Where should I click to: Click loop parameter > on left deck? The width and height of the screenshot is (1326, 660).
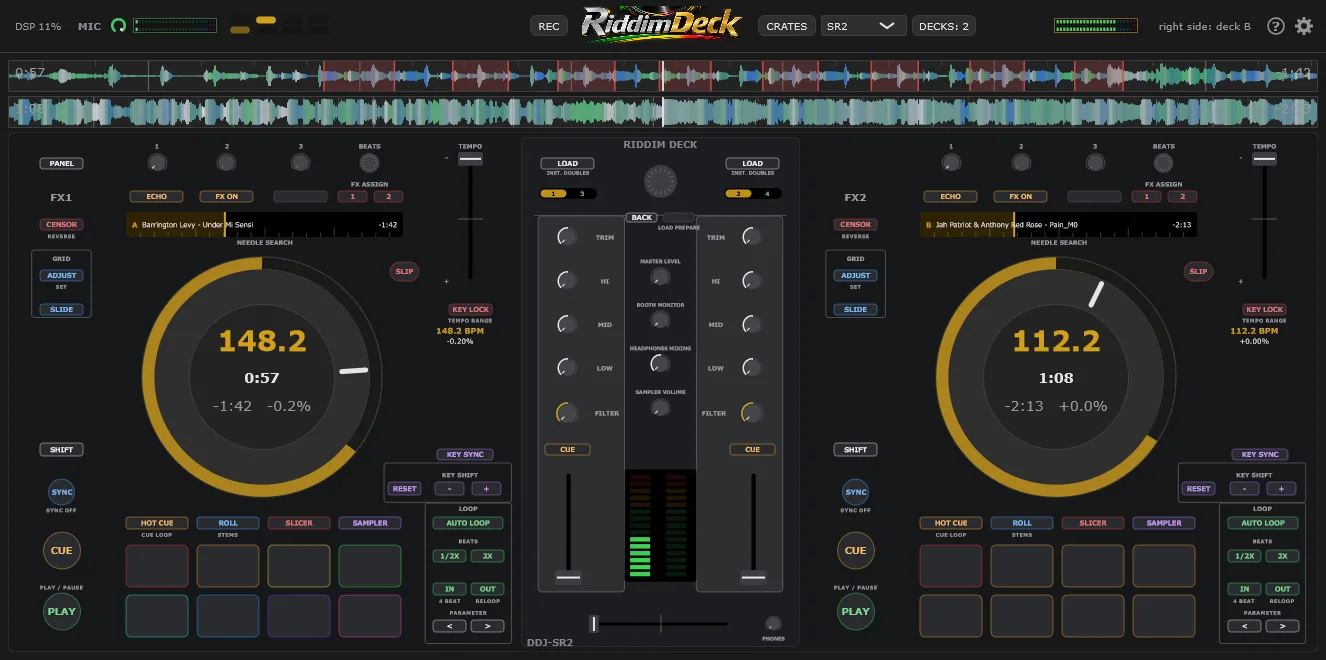point(487,626)
